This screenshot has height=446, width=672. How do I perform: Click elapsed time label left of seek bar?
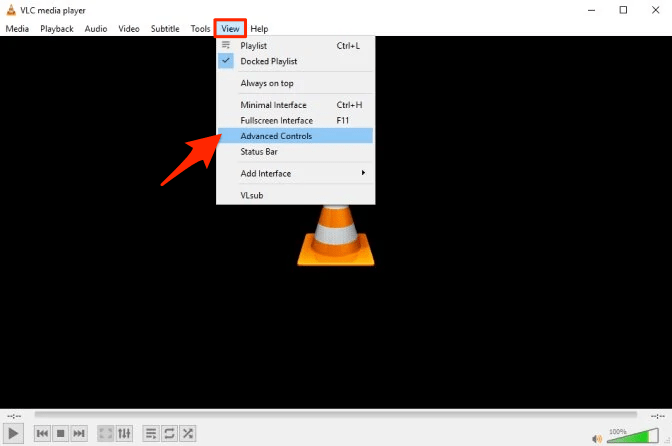tap(14, 416)
